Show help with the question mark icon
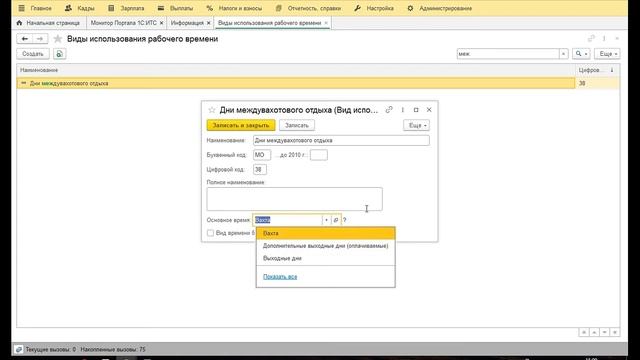Image resolution: width=640 pixels, height=360 pixels. pos(344,220)
